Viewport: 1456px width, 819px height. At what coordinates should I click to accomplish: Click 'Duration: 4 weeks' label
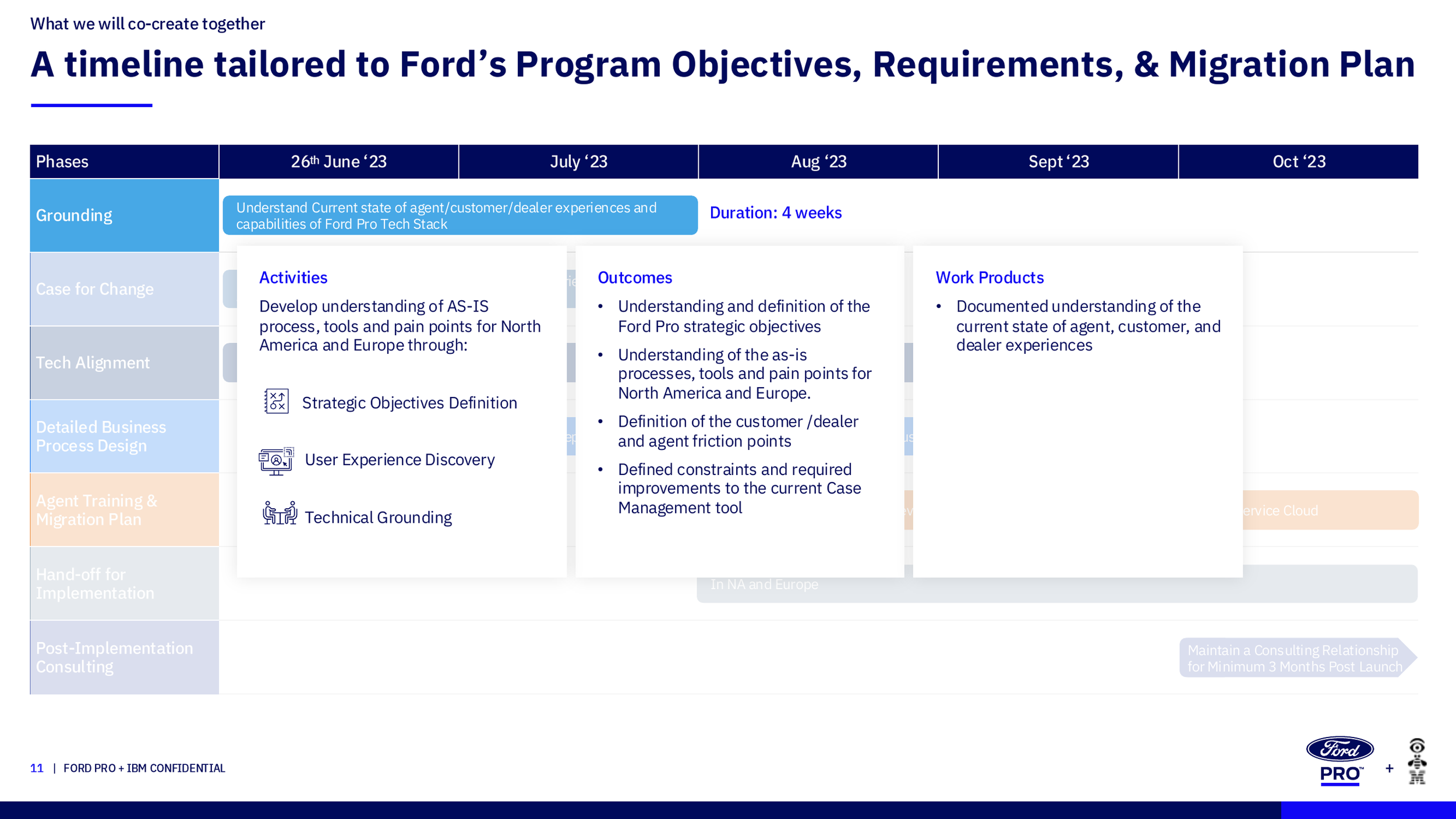(x=776, y=213)
